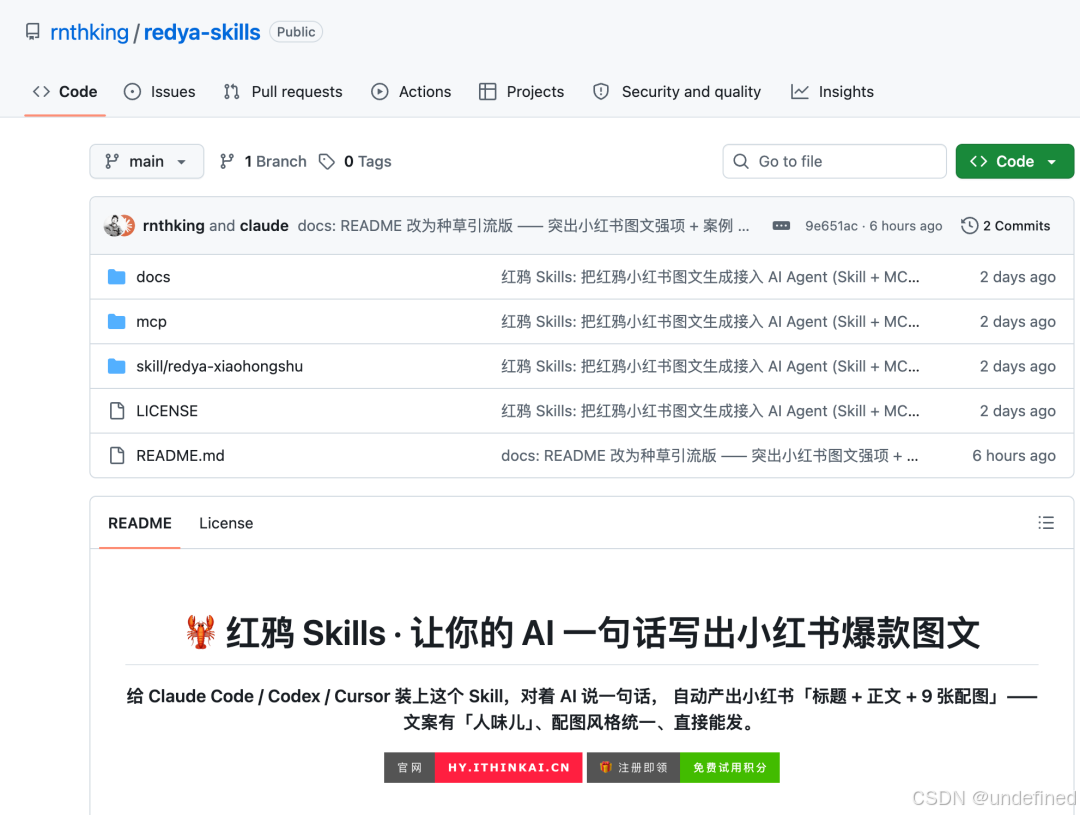This screenshot has width=1080, height=815.
Task: Open claude co-author link
Action: point(264,225)
